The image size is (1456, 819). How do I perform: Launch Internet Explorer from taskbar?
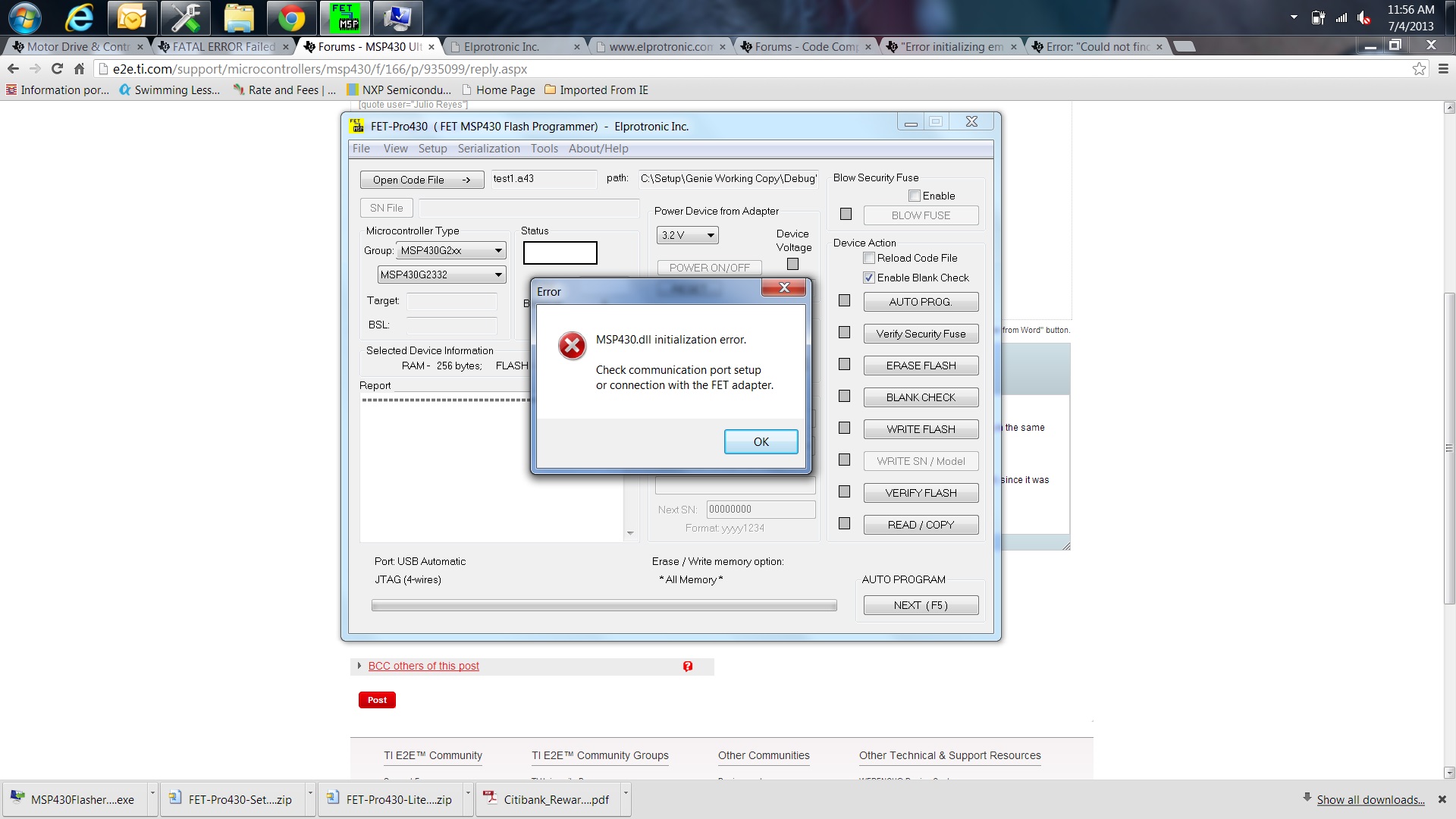79,17
